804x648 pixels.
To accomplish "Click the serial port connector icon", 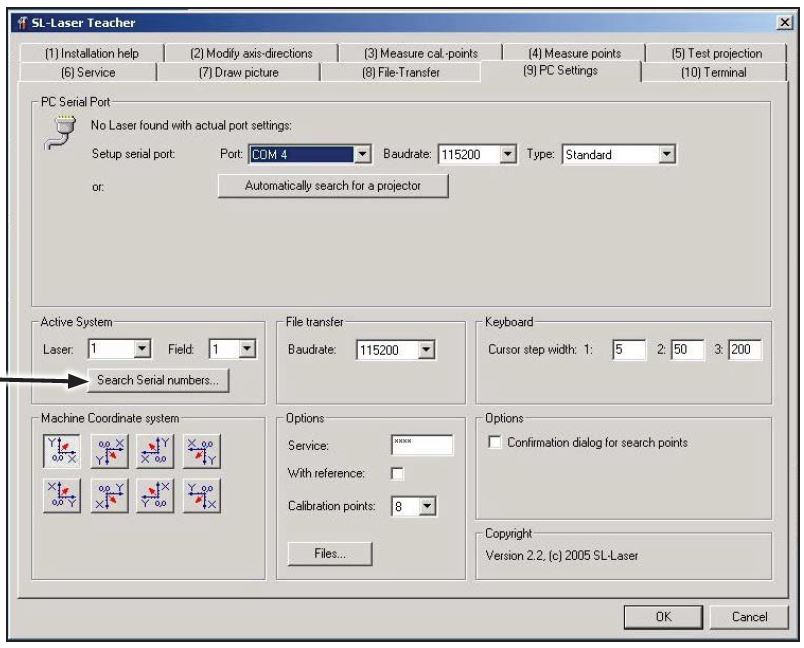I will (61, 133).
